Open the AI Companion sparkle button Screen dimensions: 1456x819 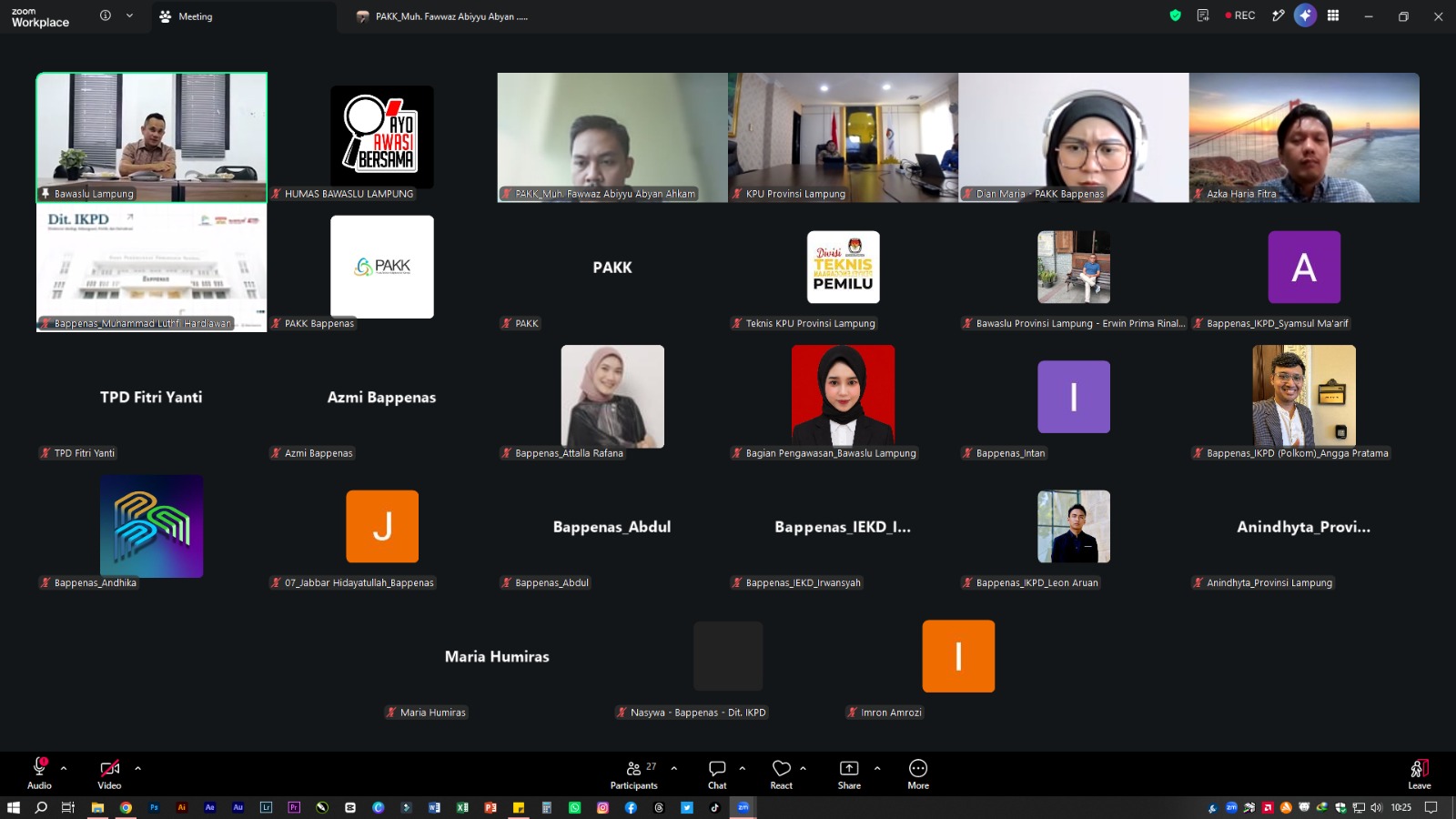pos(1305,15)
